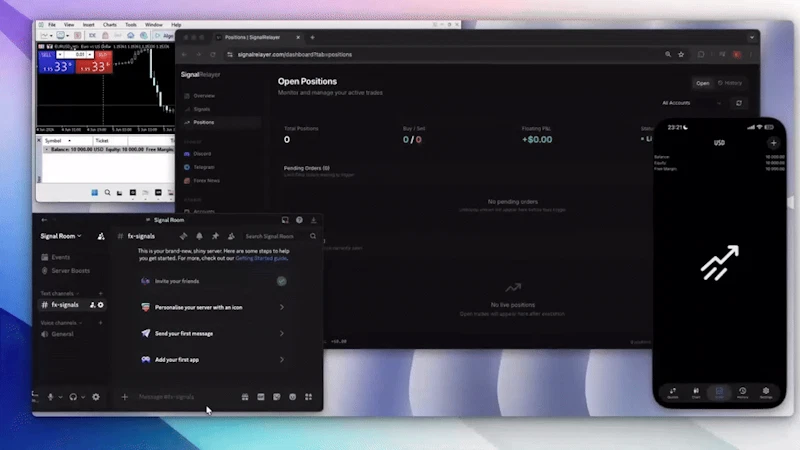
Task: Open fx-signals channel settings gear
Action: click(101, 305)
